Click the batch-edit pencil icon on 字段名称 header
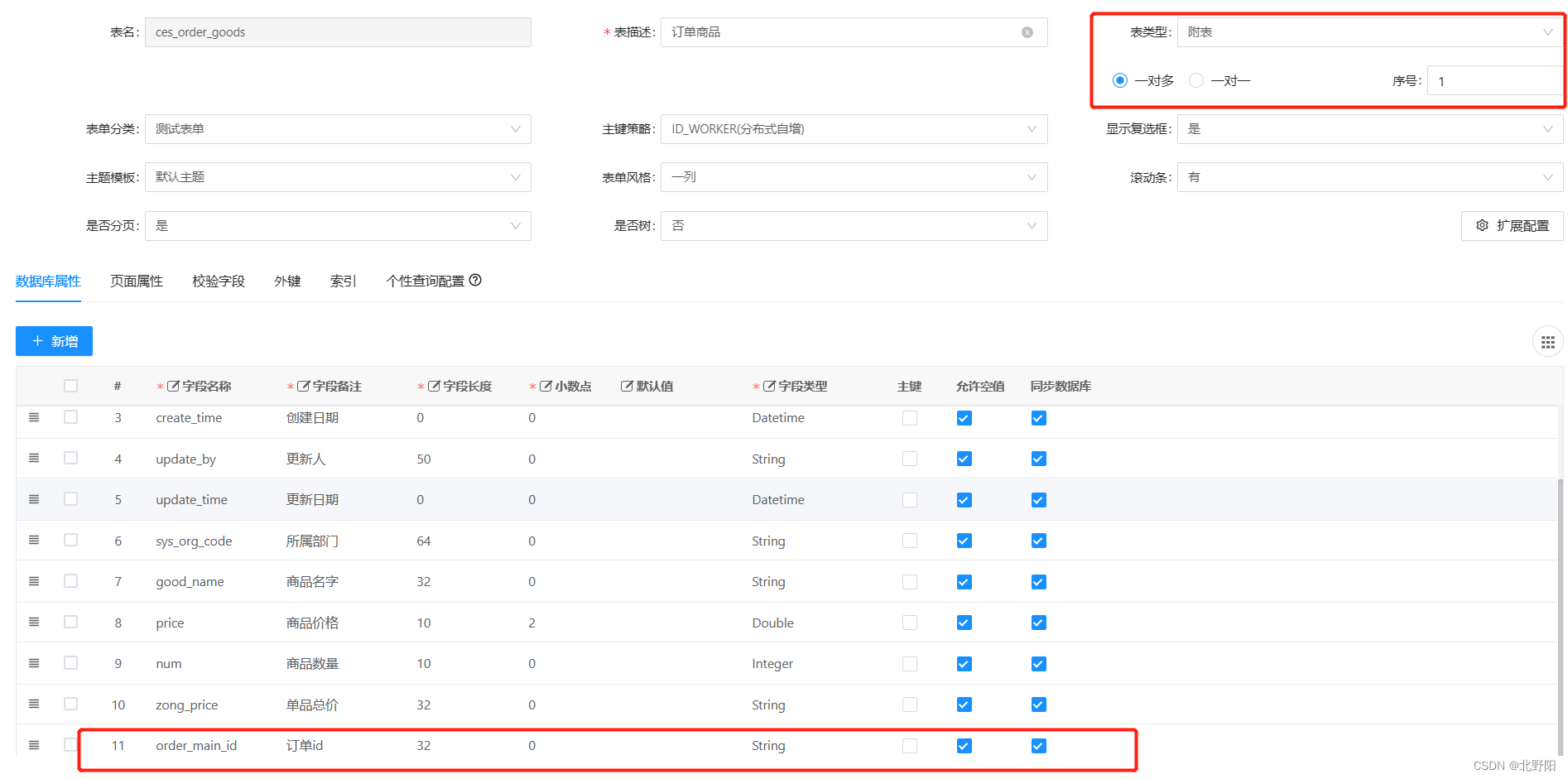Screen dimensions: 1568x779 point(174,386)
